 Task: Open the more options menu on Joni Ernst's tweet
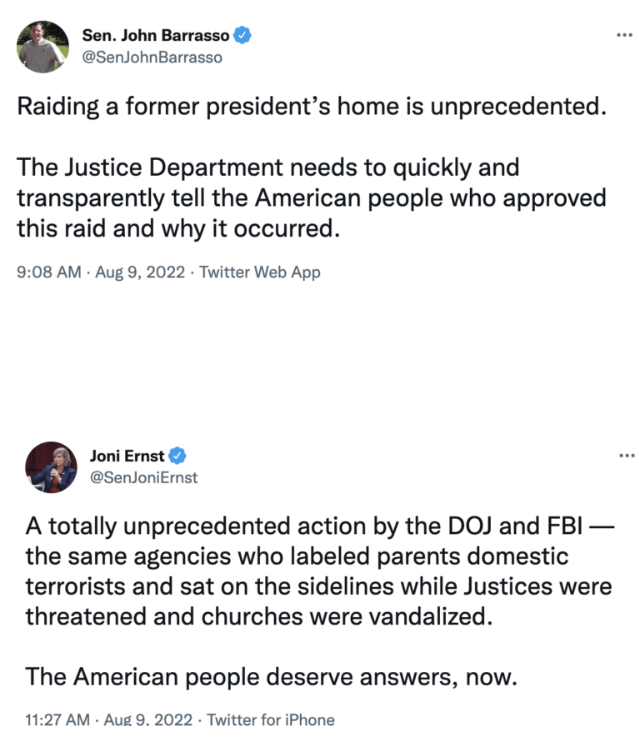point(624,454)
